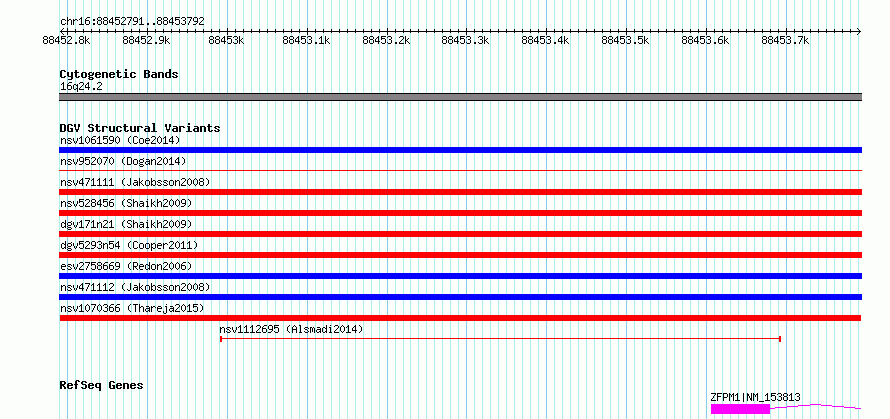
Task: Click the RefSeq Genes track title
Action: click(x=101, y=386)
